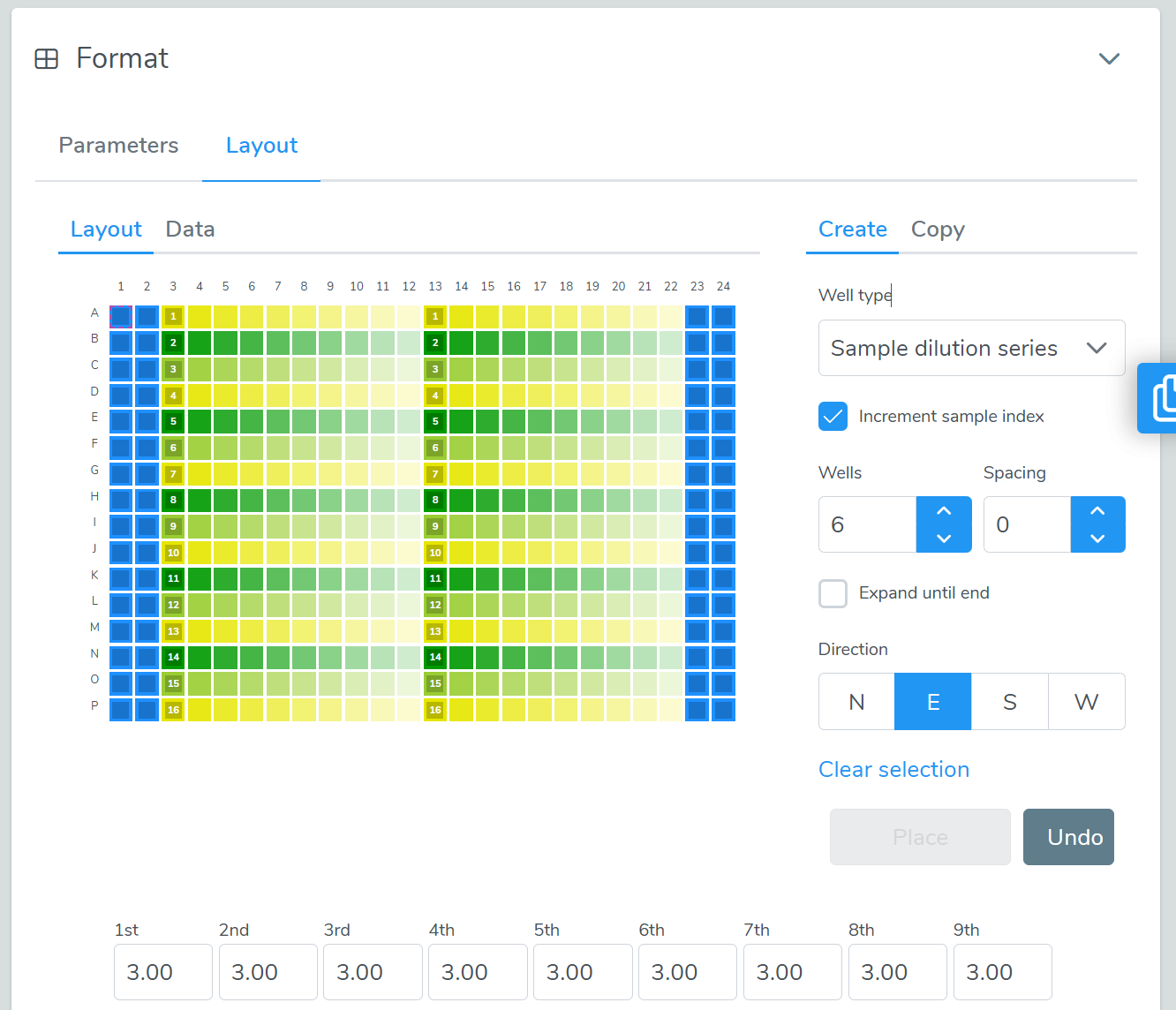
Task: Decrease Spacing value with down arrow
Action: (1097, 539)
